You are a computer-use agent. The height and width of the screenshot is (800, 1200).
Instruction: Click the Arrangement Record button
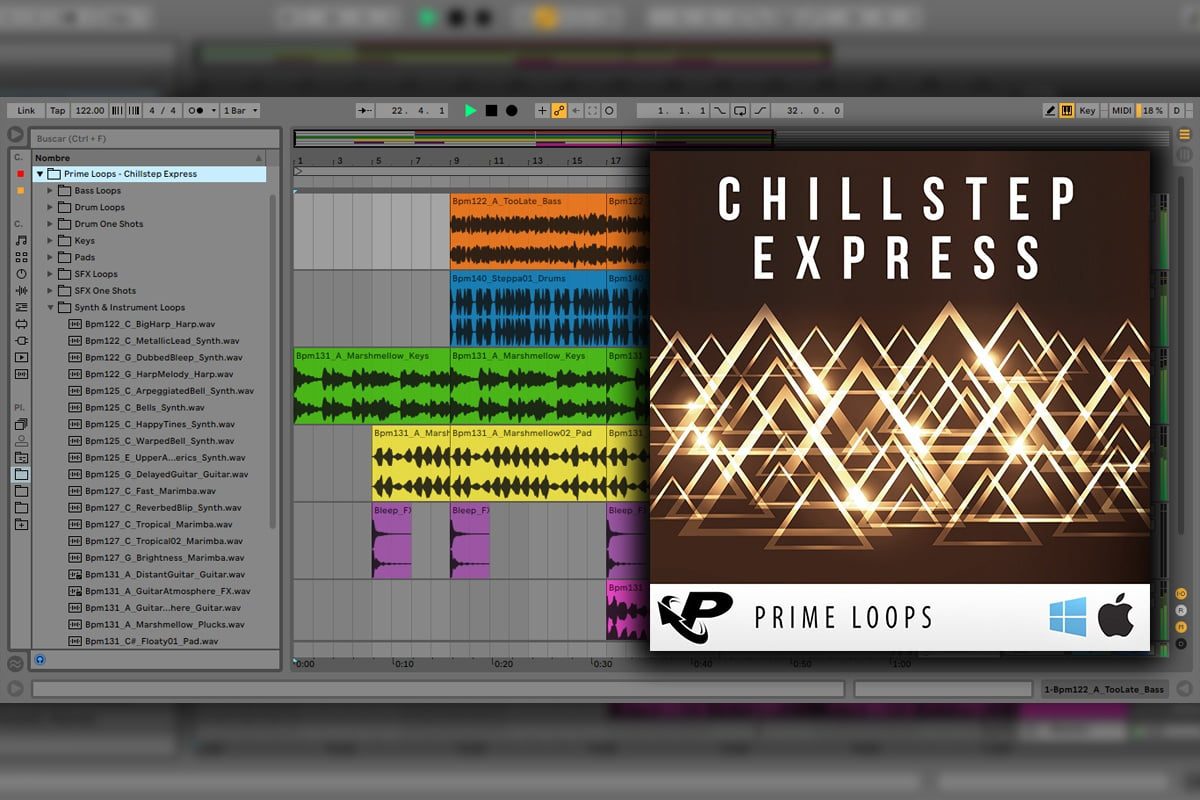coord(511,111)
